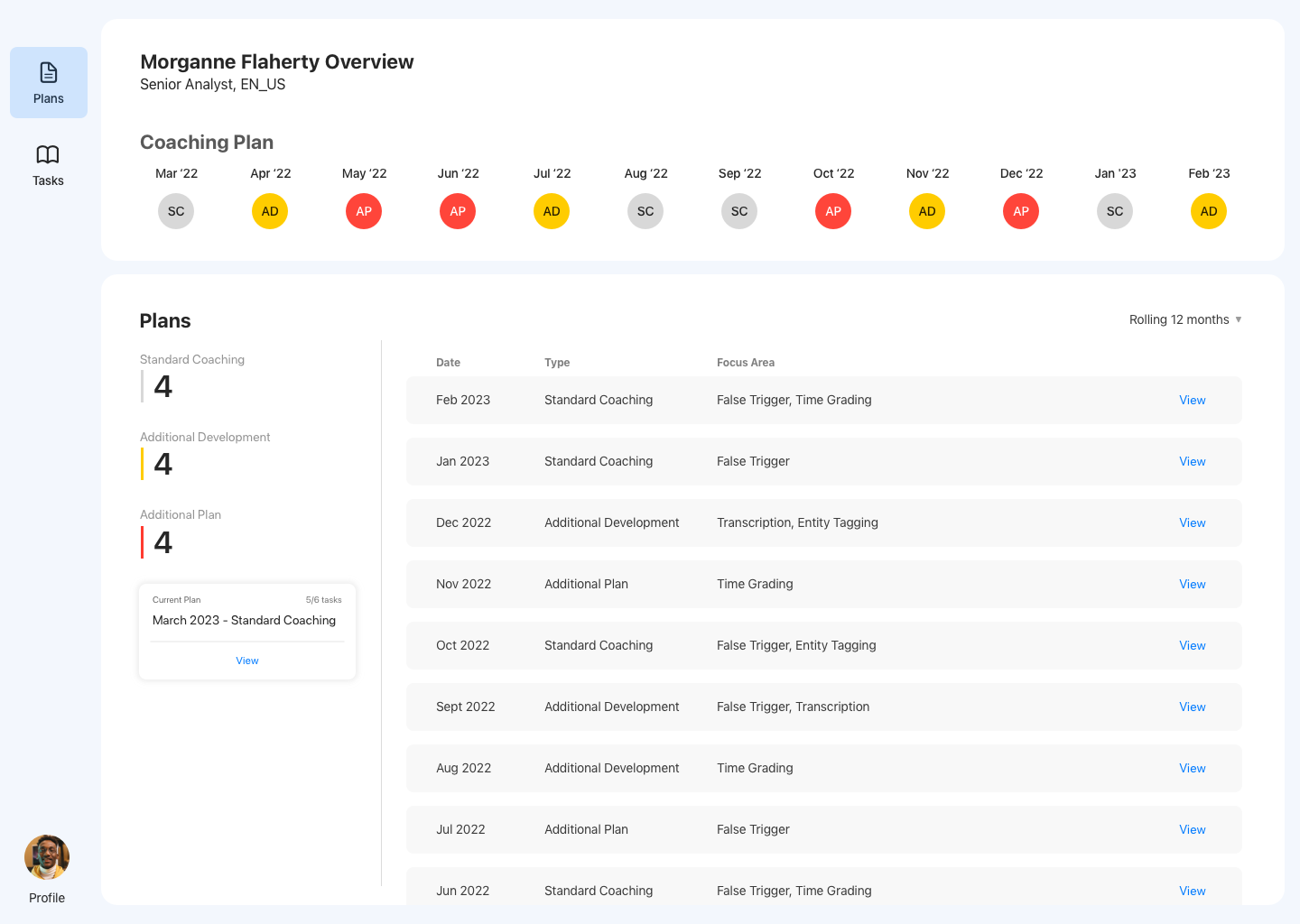Click the AP badge for May '22
Image resolution: width=1300 pixels, height=924 pixels.
[364, 210]
